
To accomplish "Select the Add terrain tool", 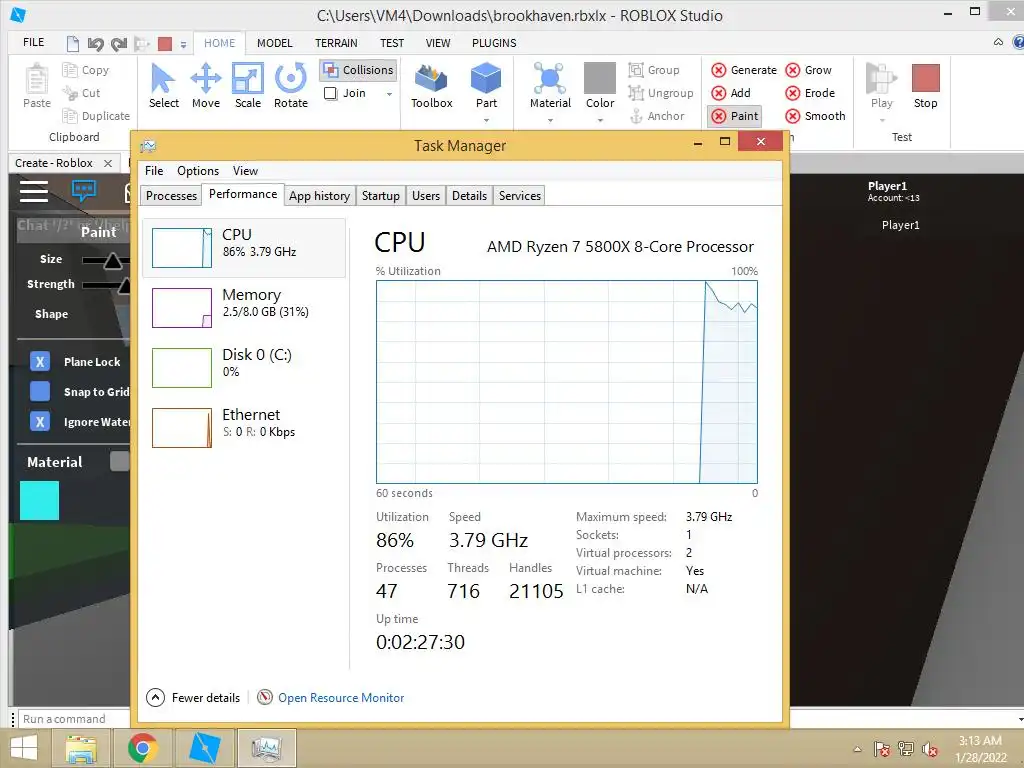I will pyautogui.click(x=731, y=93).
